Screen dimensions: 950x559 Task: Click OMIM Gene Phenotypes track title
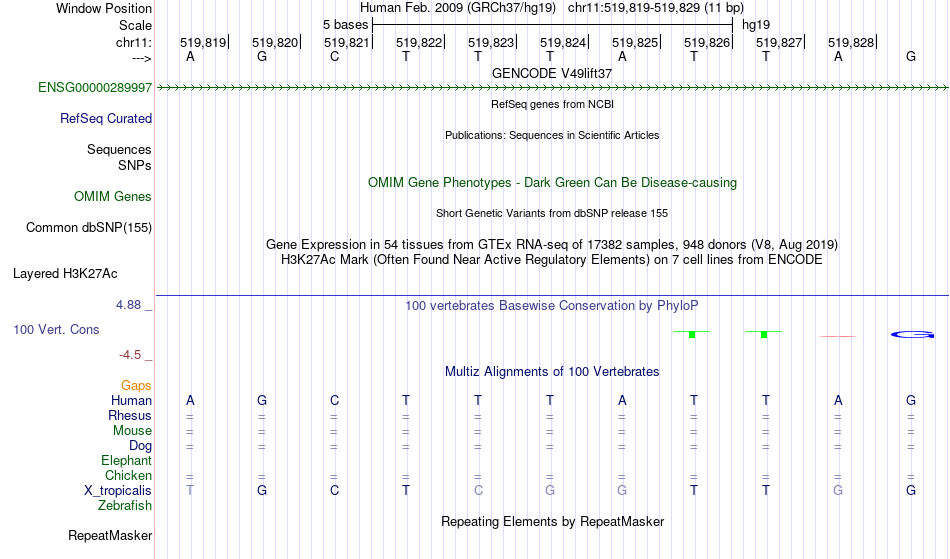click(x=552, y=182)
